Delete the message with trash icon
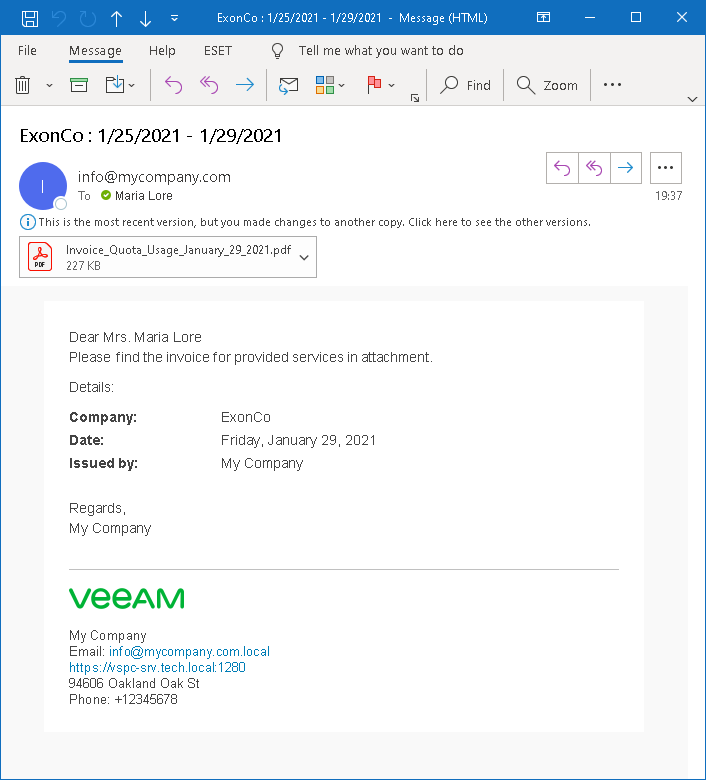The width and height of the screenshot is (706, 780). (x=23, y=85)
